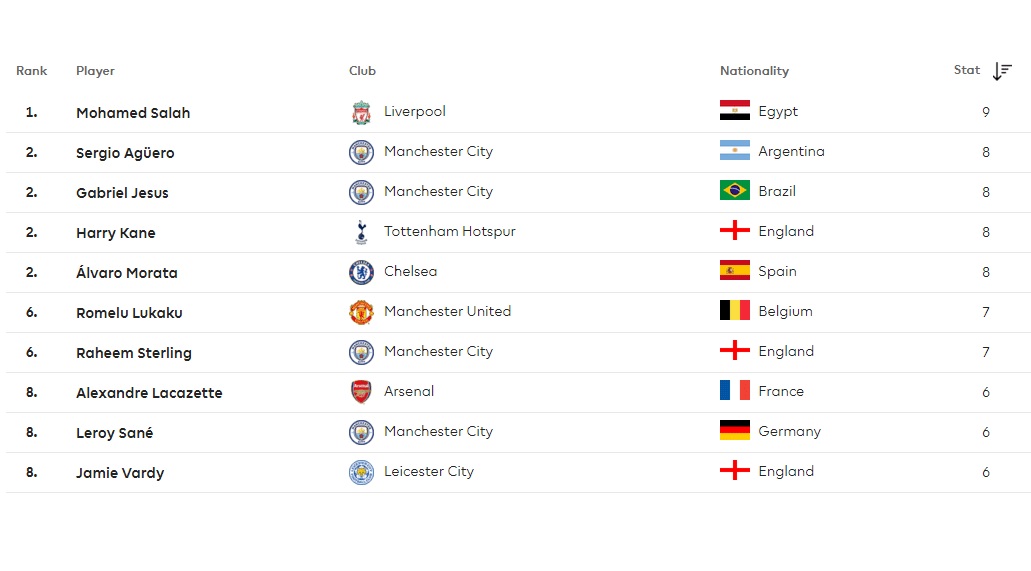The image size is (1031, 571).
Task: Click the Leicester City badge icon
Action: 361,472
